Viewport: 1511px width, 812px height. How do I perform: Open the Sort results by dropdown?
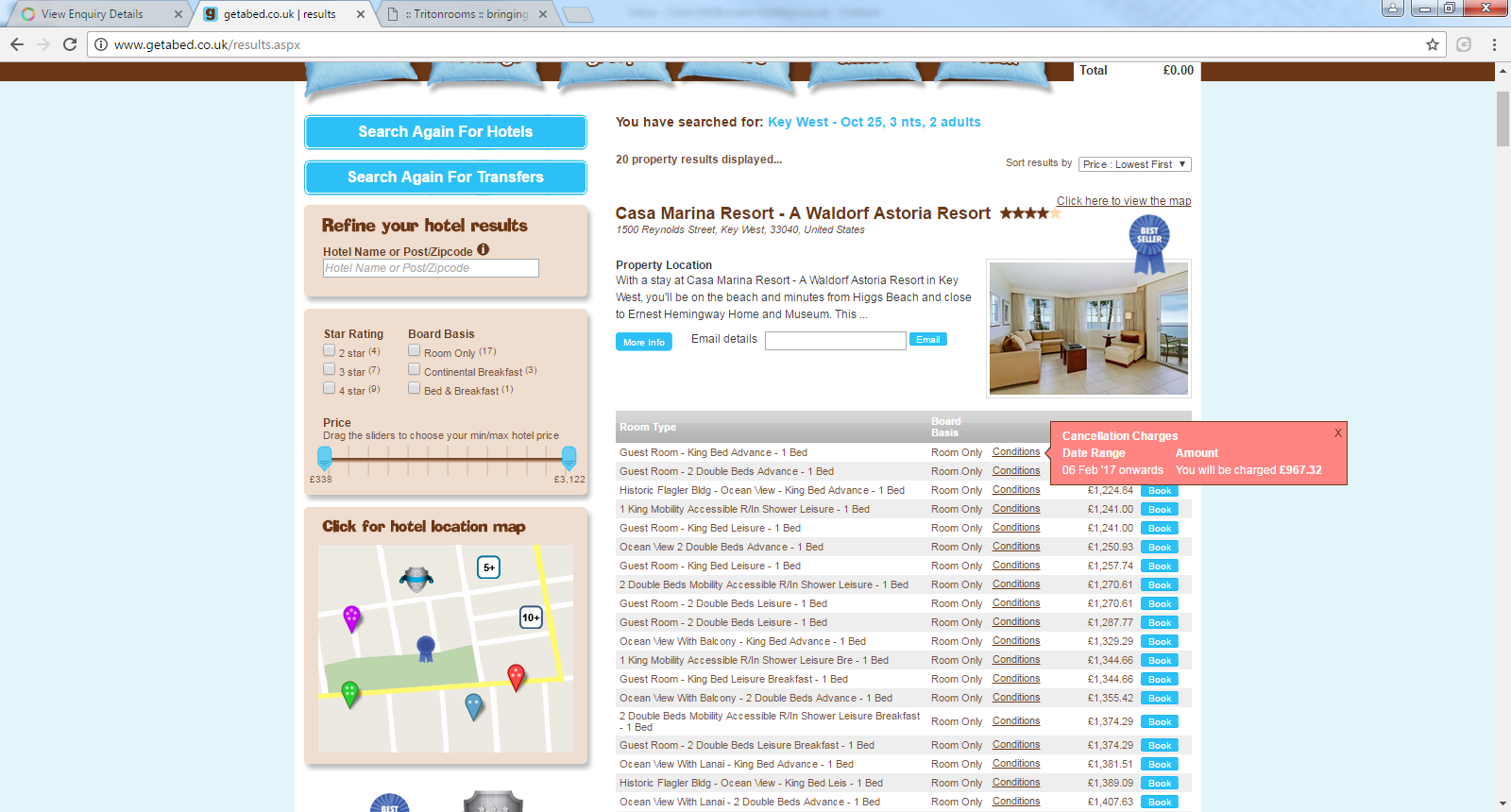(1135, 164)
